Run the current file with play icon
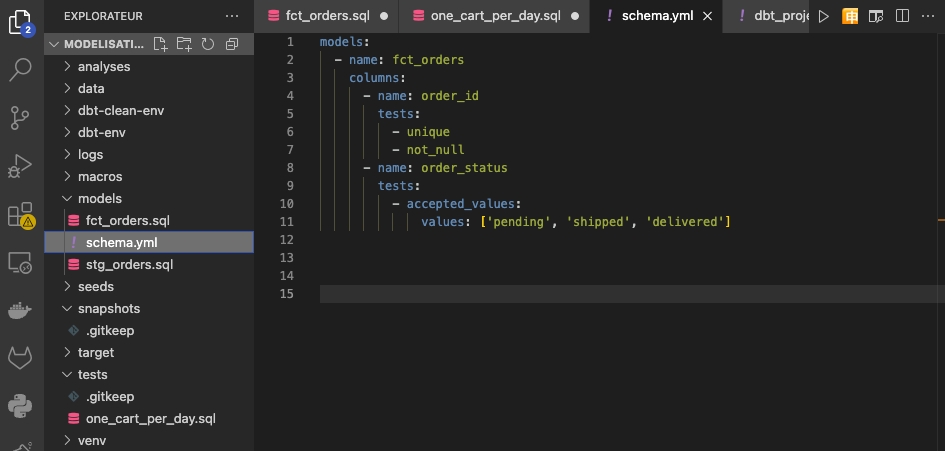Screen dimensions: 945x451 point(823,16)
